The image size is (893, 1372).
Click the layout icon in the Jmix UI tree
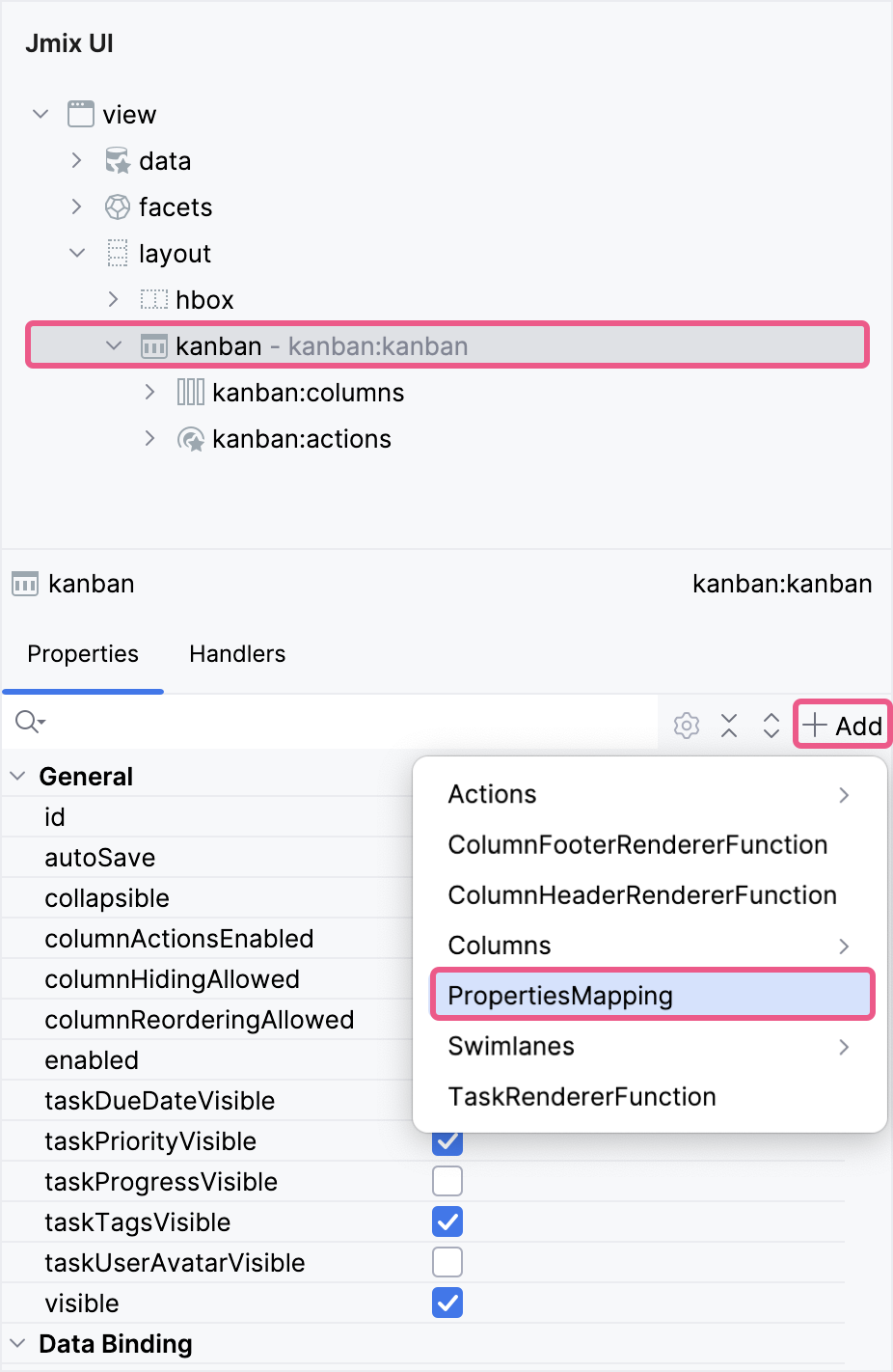click(x=118, y=253)
